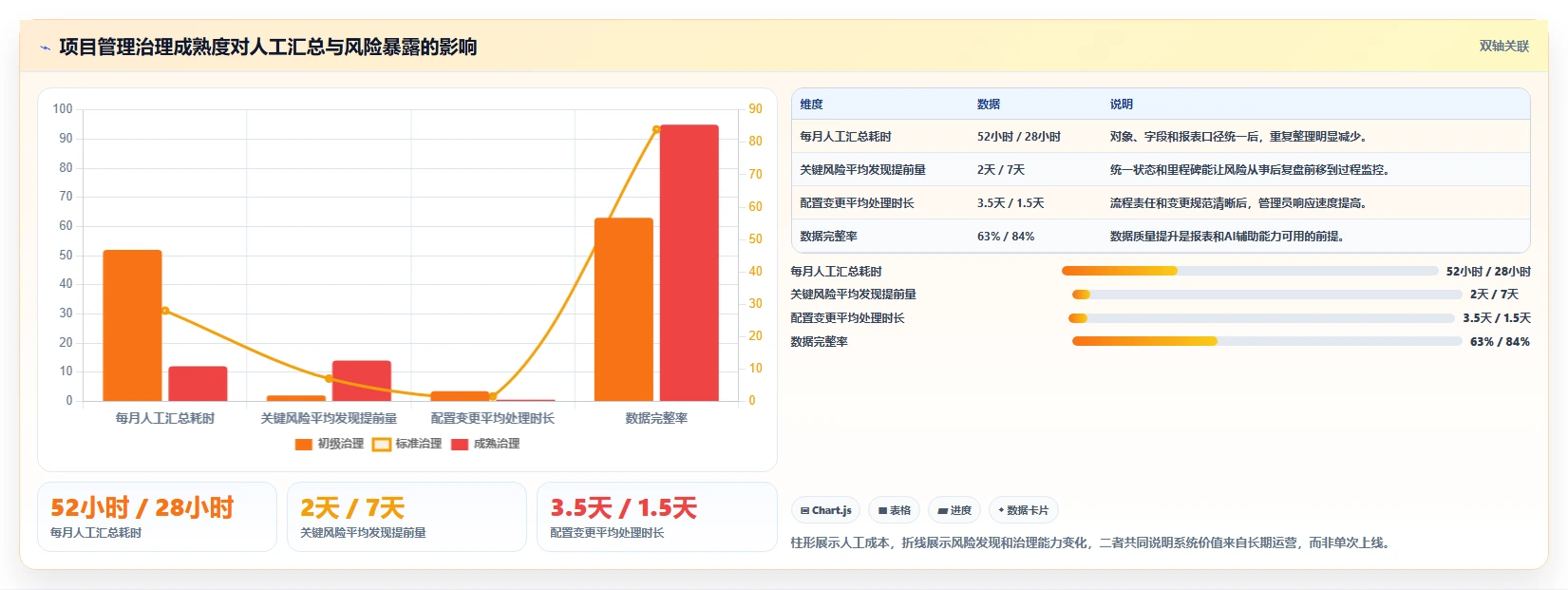Click the title 项目管理治理成熟度对人工汇总与风险暴露的影响
Viewport: 1568px width, 590px height.
(268, 48)
